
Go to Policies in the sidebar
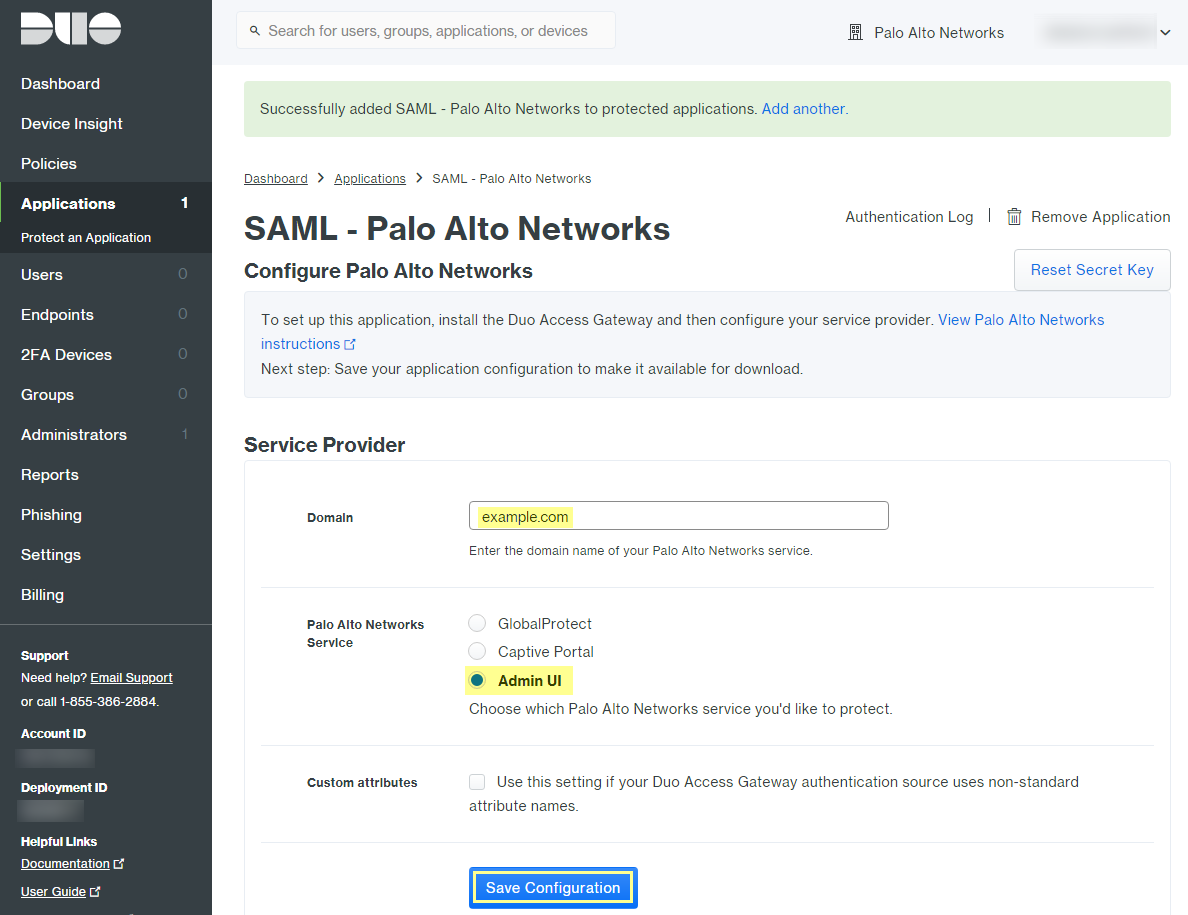click(x=49, y=164)
